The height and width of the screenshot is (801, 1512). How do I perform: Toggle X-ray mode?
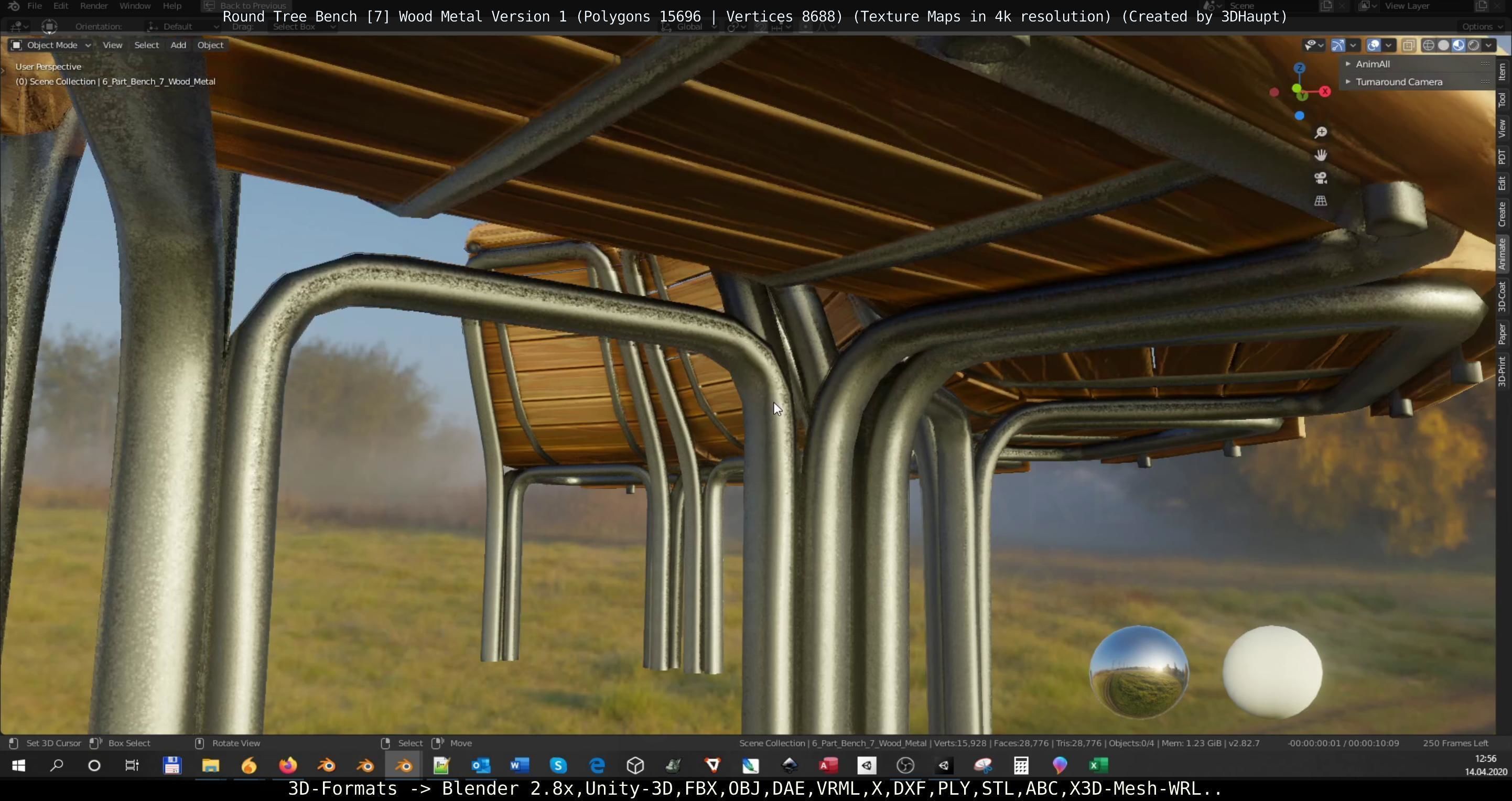coord(1409,45)
